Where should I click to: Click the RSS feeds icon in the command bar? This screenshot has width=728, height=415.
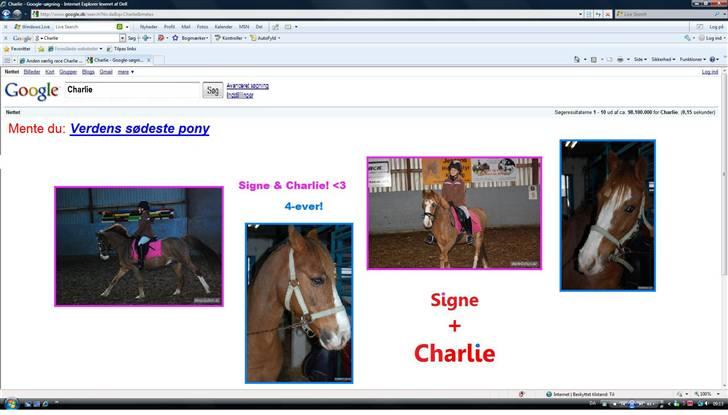point(593,59)
